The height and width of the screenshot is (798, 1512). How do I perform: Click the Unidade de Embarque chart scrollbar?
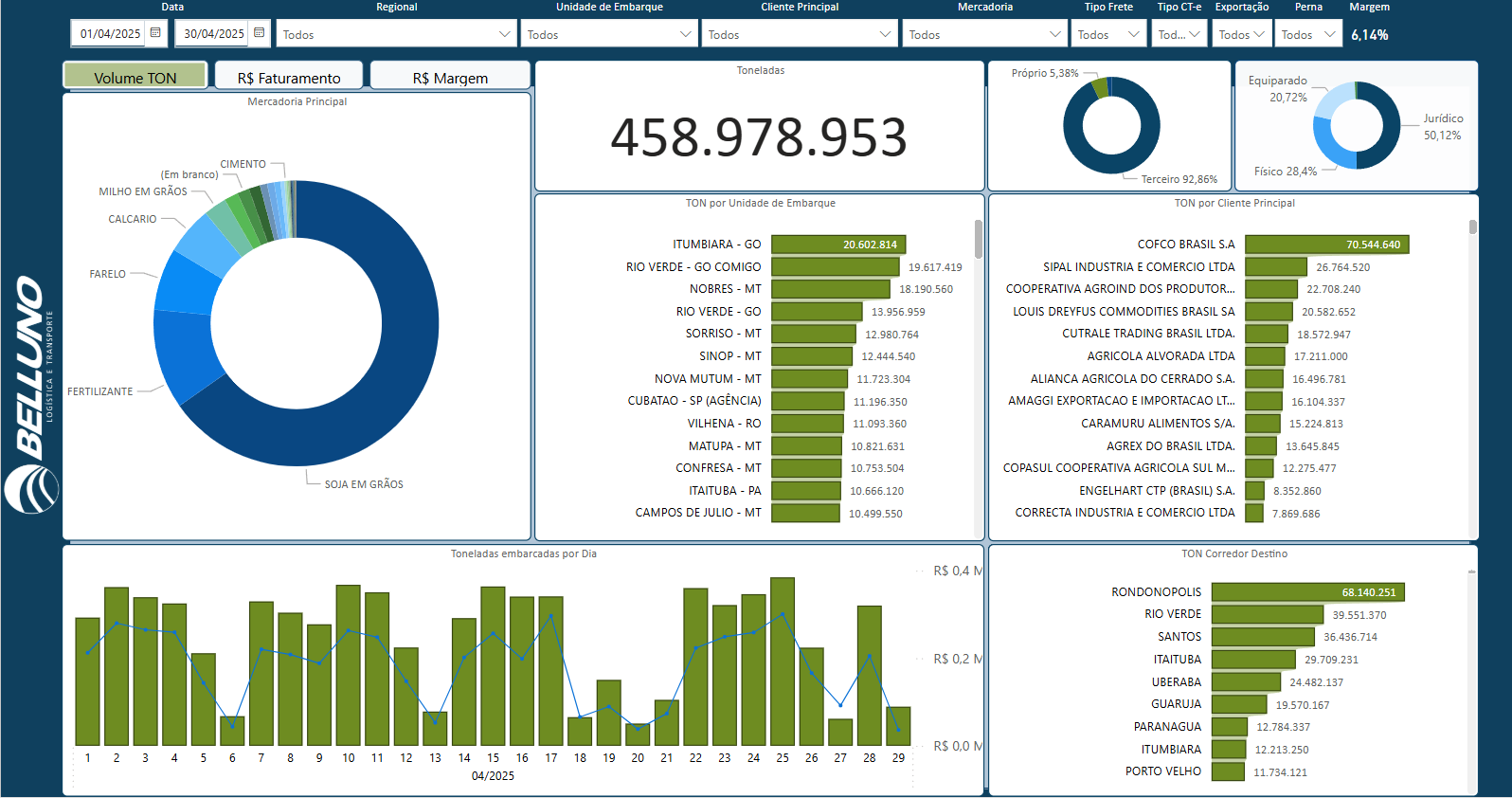tap(978, 239)
